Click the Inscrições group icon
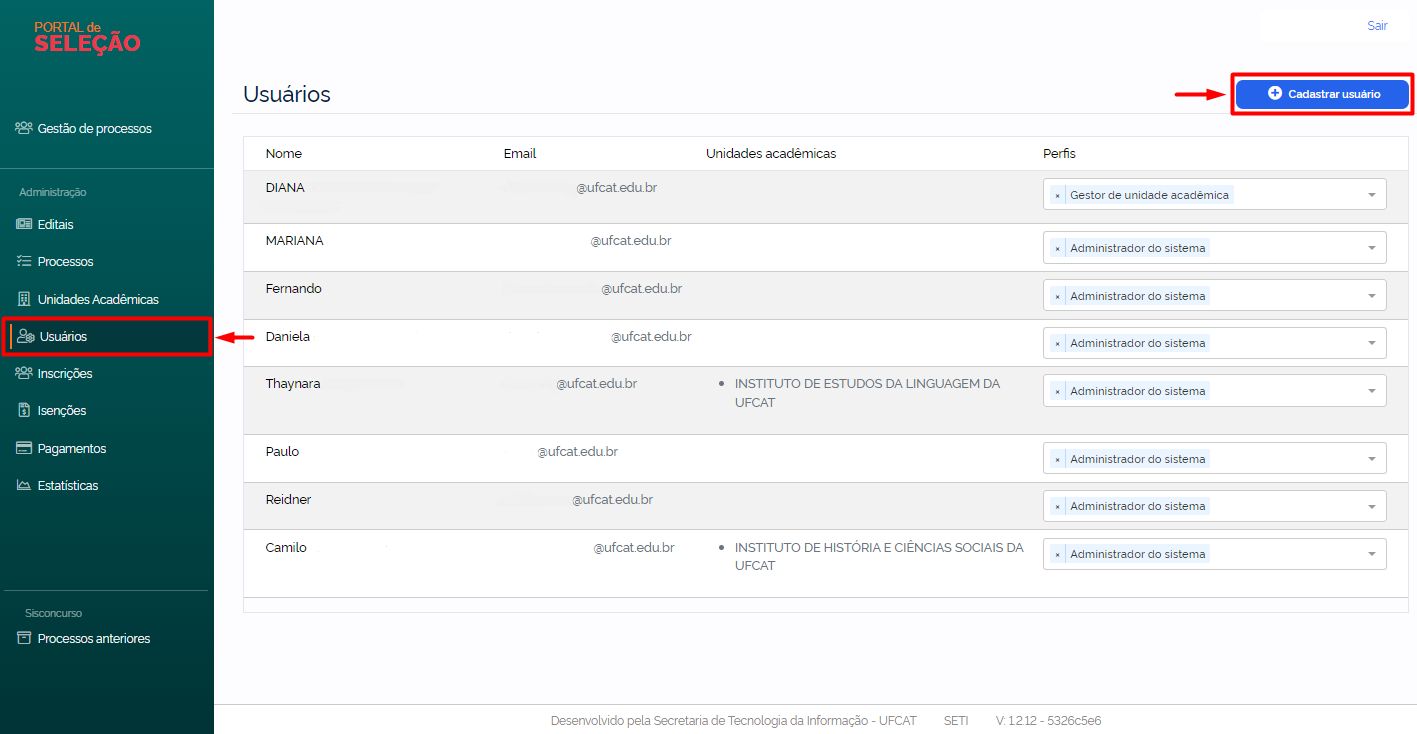This screenshot has height=734, width=1417. point(24,373)
